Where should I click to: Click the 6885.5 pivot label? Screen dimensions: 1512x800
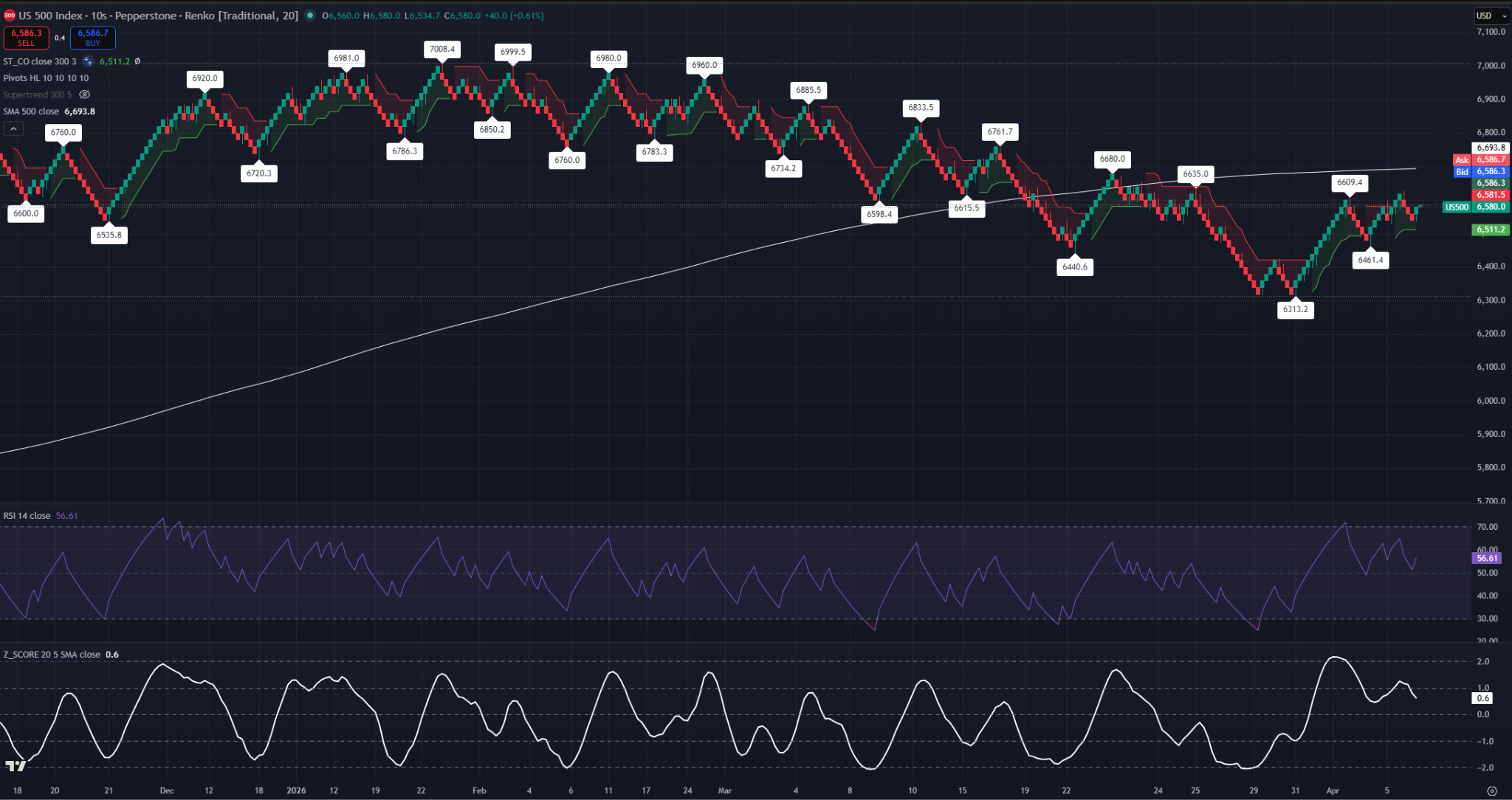pyautogui.click(x=808, y=90)
